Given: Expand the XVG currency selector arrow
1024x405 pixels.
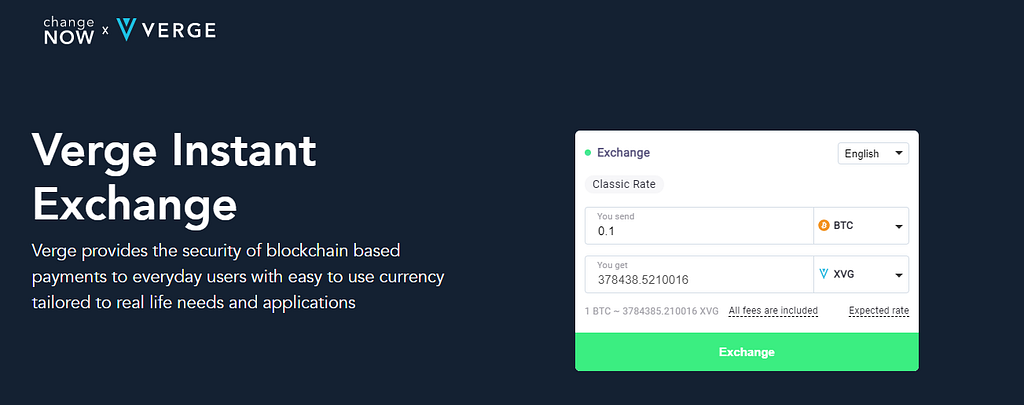Looking at the screenshot, I should 898,275.
